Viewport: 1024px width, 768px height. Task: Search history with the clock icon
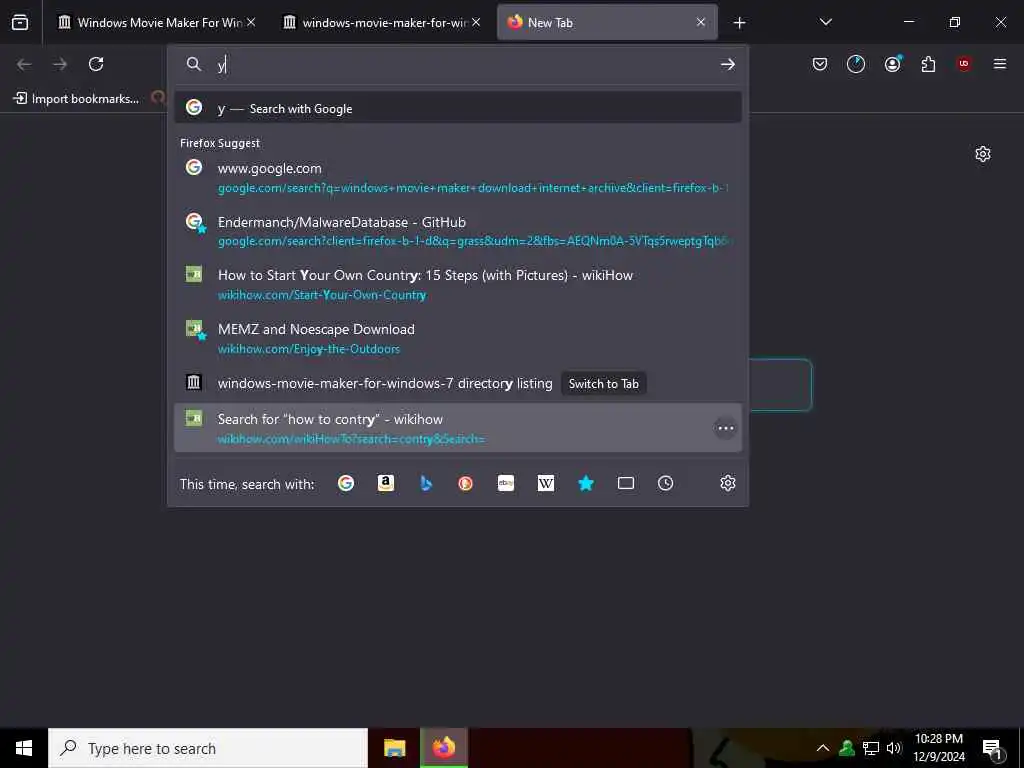click(x=665, y=483)
